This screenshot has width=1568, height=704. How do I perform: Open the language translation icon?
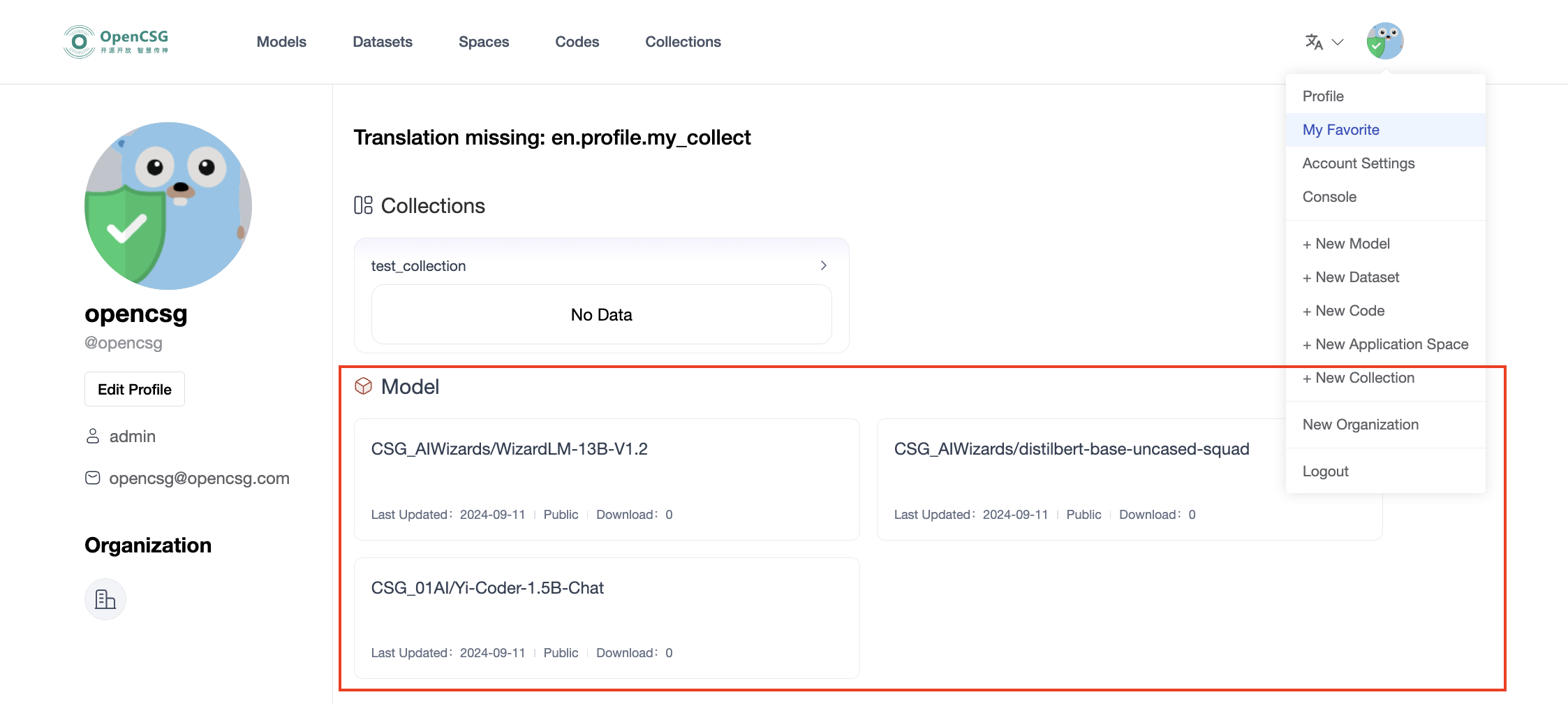point(1314,42)
